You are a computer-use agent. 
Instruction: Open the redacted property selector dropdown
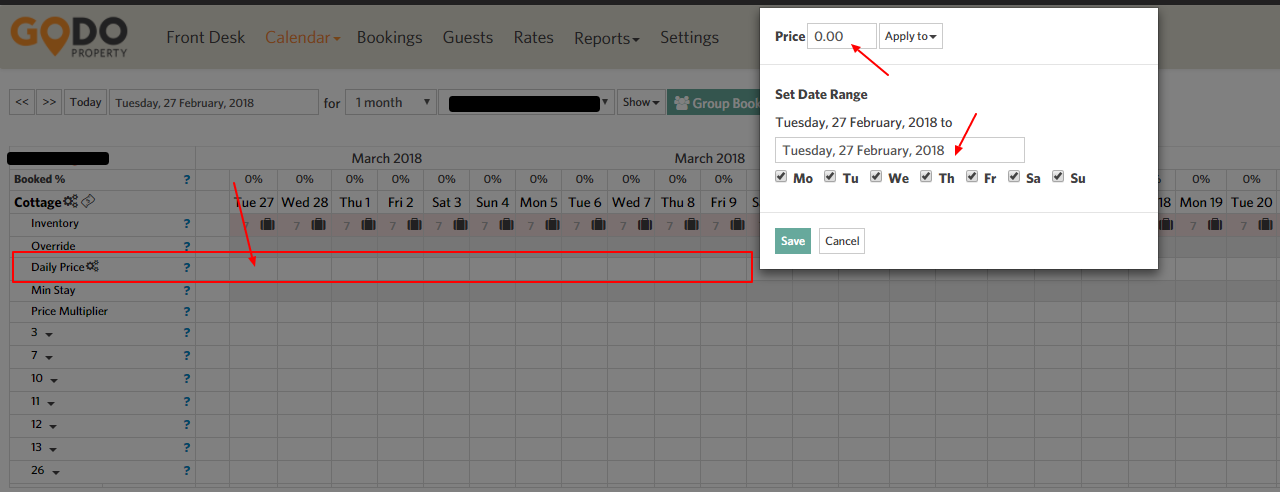pyautogui.click(x=526, y=102)
